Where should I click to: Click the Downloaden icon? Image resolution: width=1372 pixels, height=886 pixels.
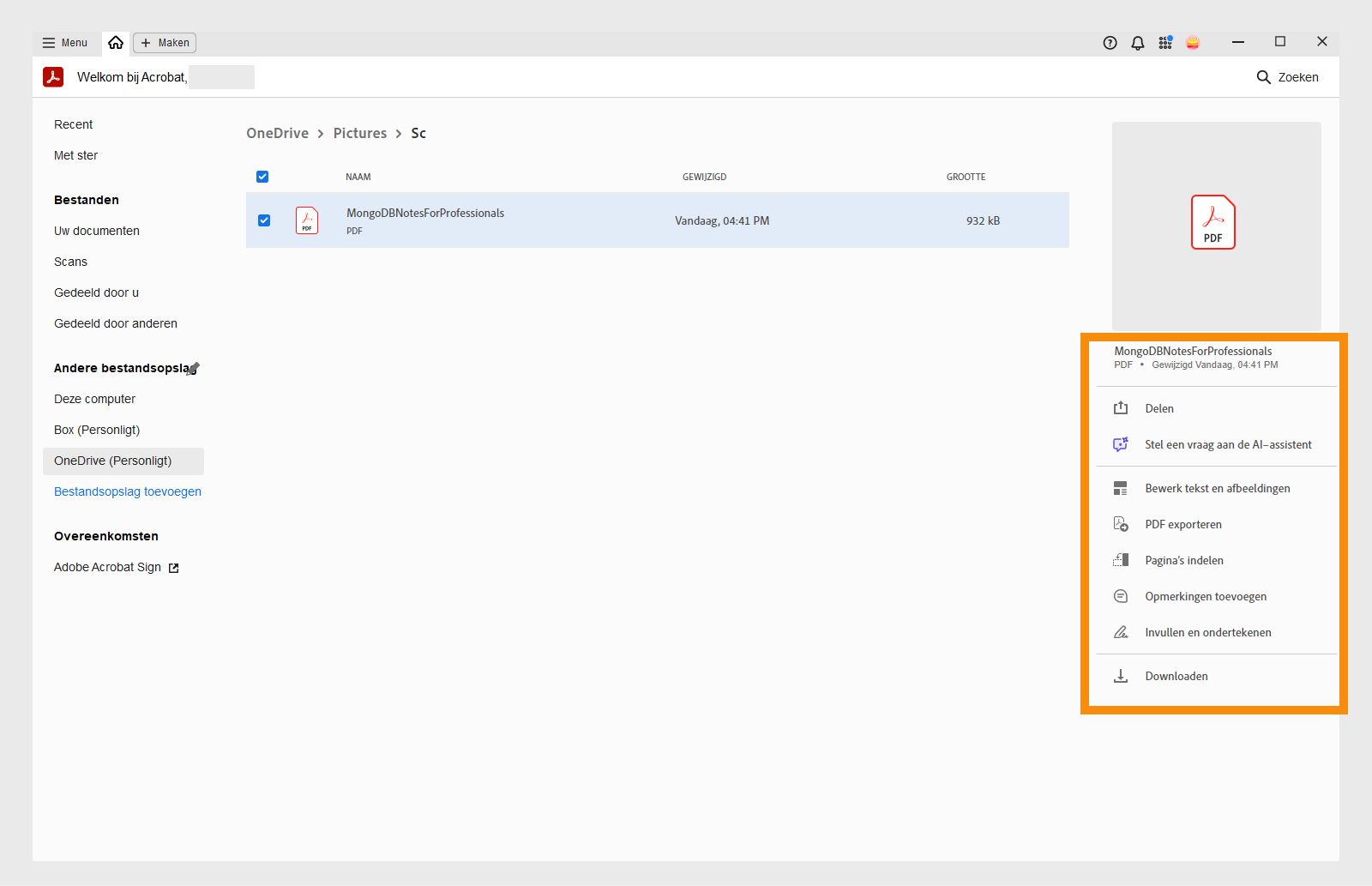pyautogui.click(x=1121, y=676)
